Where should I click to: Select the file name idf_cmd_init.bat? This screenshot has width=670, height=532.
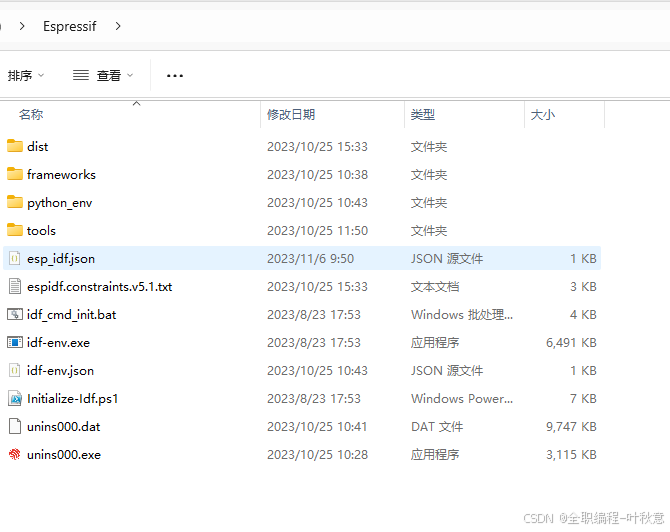click(x=71, y=315)
